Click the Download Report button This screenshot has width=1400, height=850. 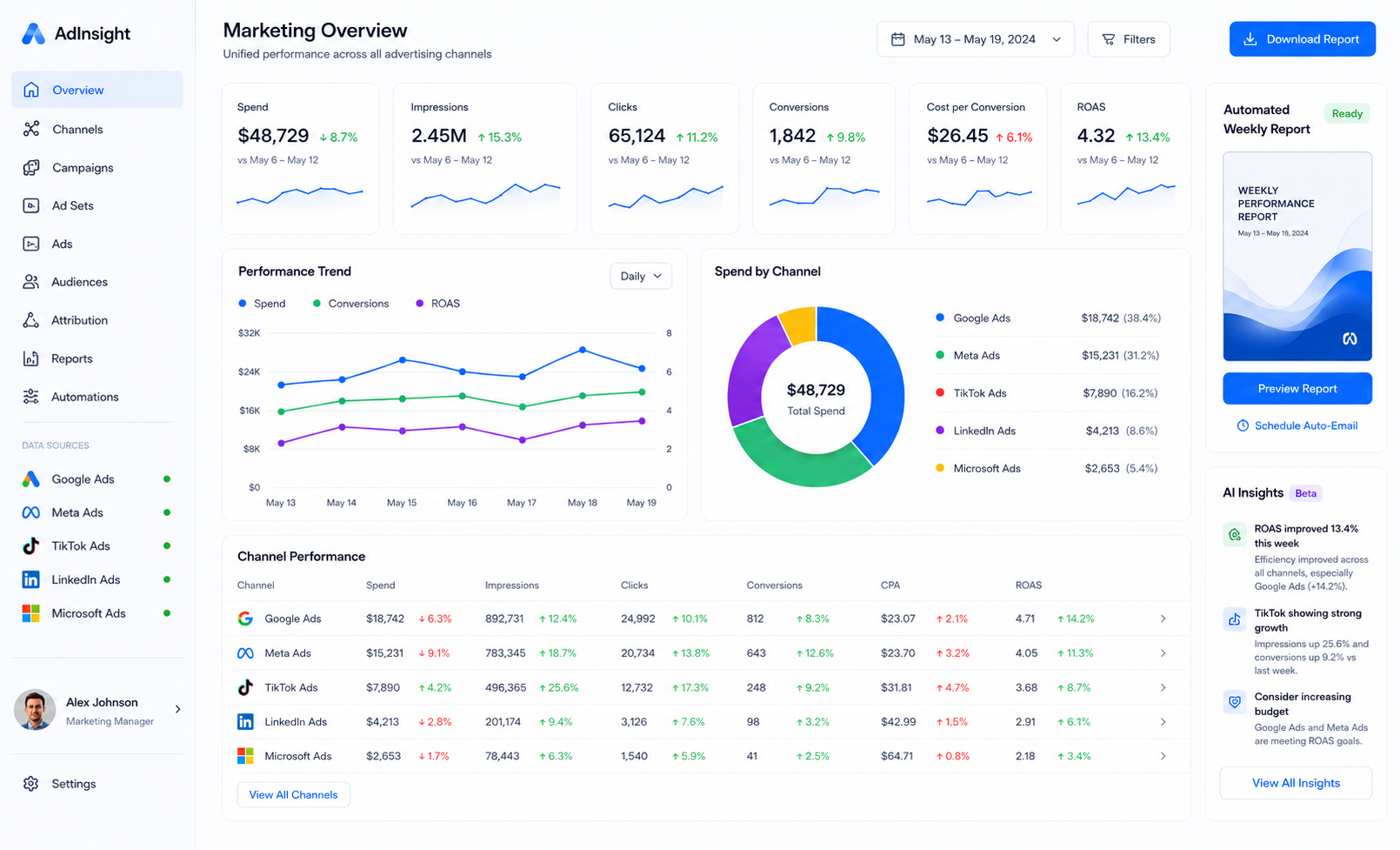coord(1302,39)
